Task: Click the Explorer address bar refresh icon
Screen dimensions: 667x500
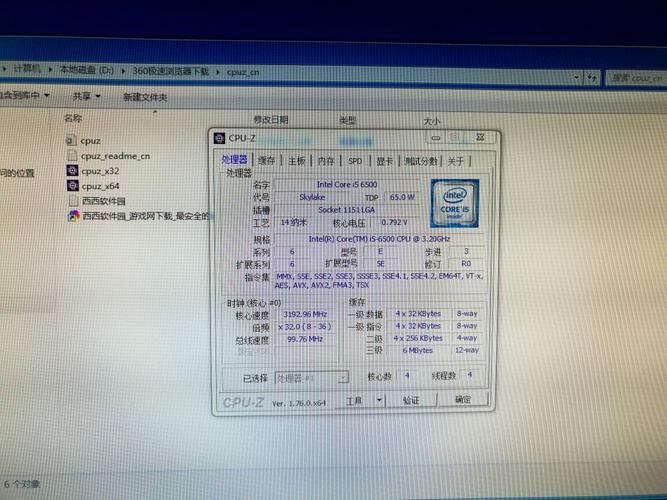Action: [592, 77]
